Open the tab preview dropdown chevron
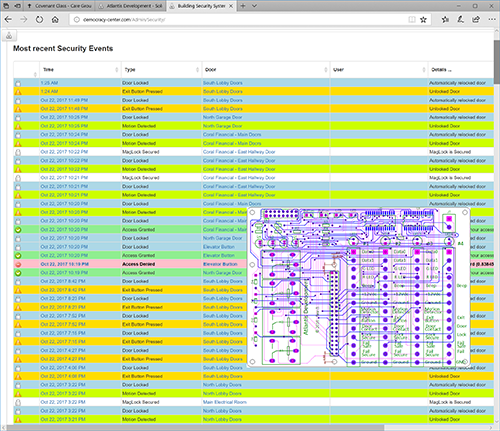Screen dimensions: 500x431 click(x=254, y=6)
